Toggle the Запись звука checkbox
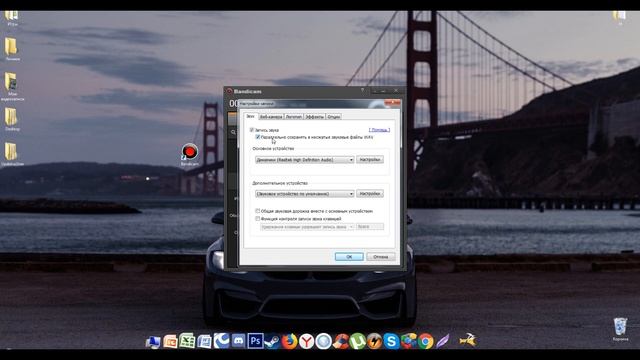Viewport: 640px width, 360px height. (x=252, y=130)
